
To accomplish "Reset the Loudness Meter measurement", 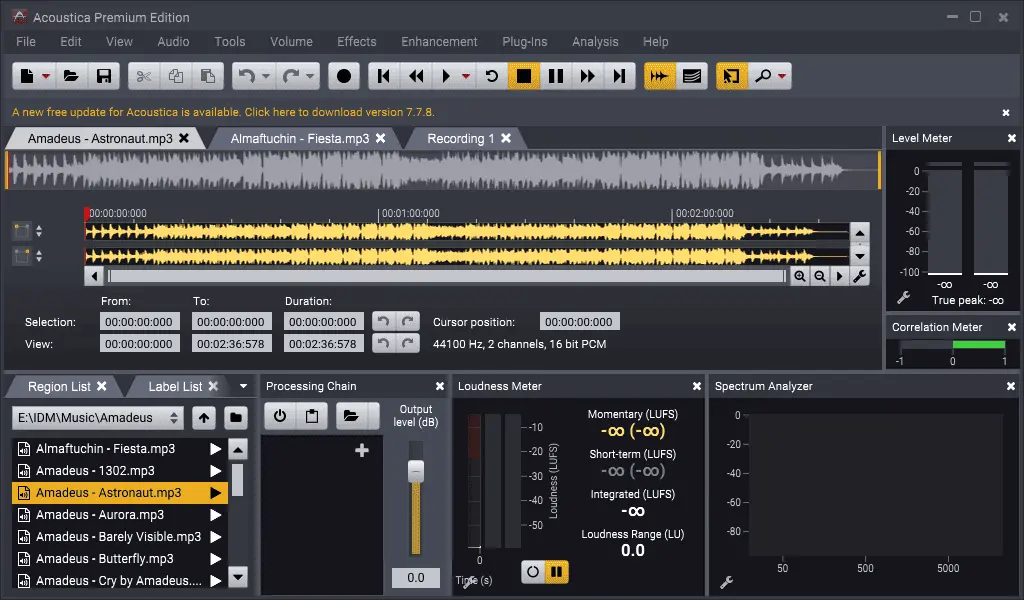I will pyautogui.click(x=533, y=573).
